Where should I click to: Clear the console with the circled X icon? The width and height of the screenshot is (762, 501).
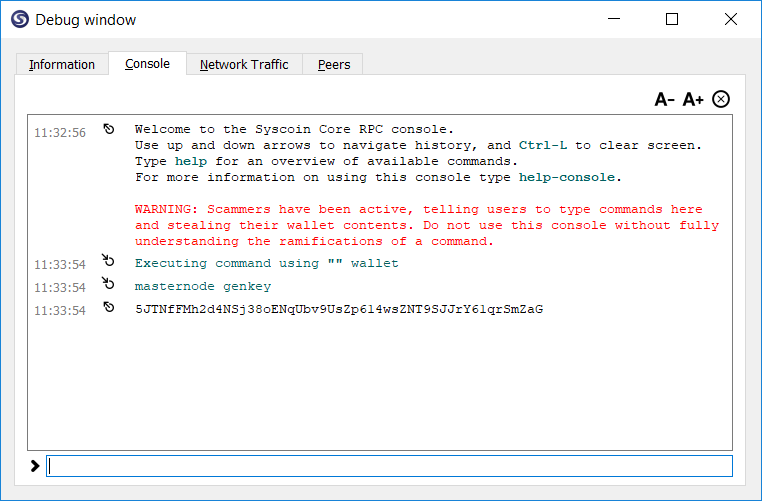click(721, 99)
